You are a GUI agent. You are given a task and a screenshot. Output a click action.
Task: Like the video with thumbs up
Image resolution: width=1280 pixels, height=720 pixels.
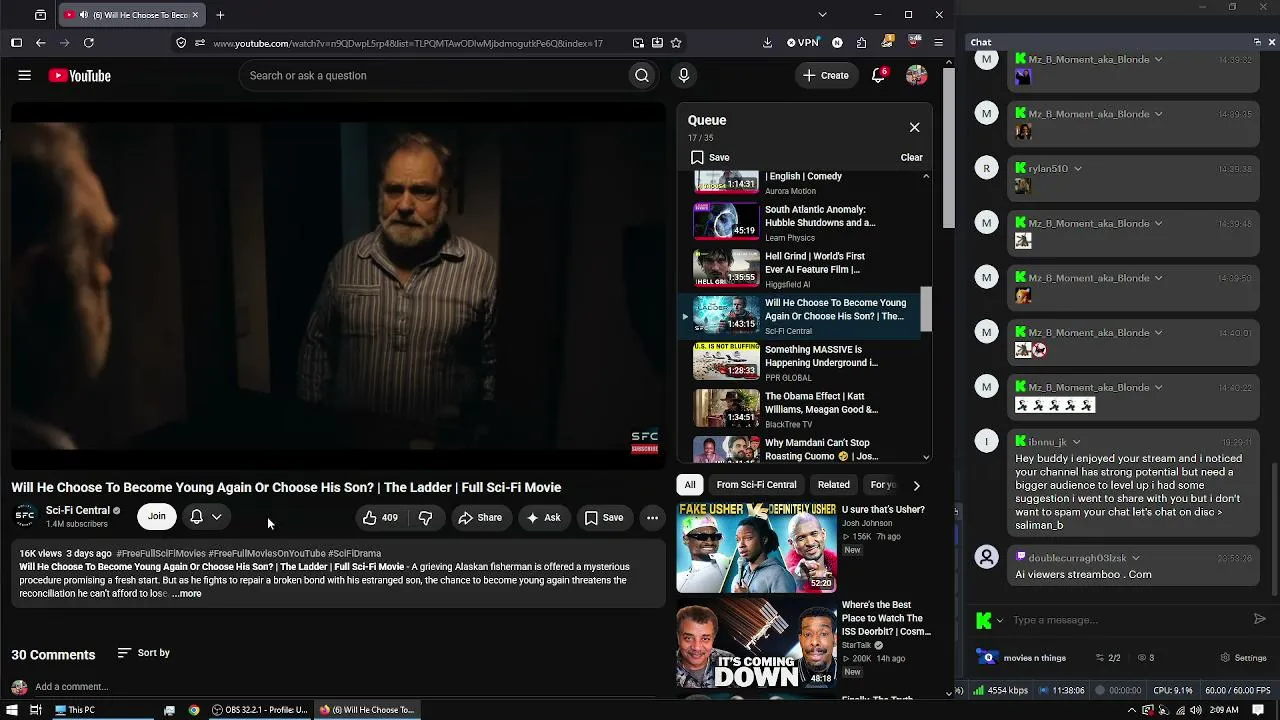pyautogui.click(x=381, y=517)
